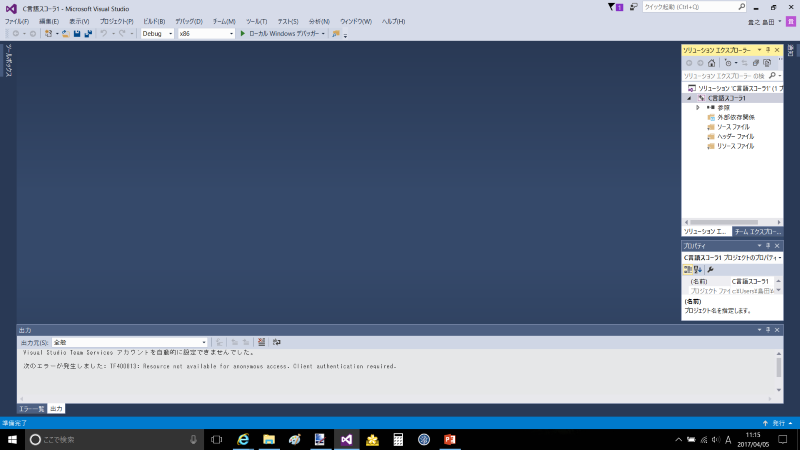Click the Property Pages wrench icon
This screenshot has width=800, height=450.
pos(710,269)
